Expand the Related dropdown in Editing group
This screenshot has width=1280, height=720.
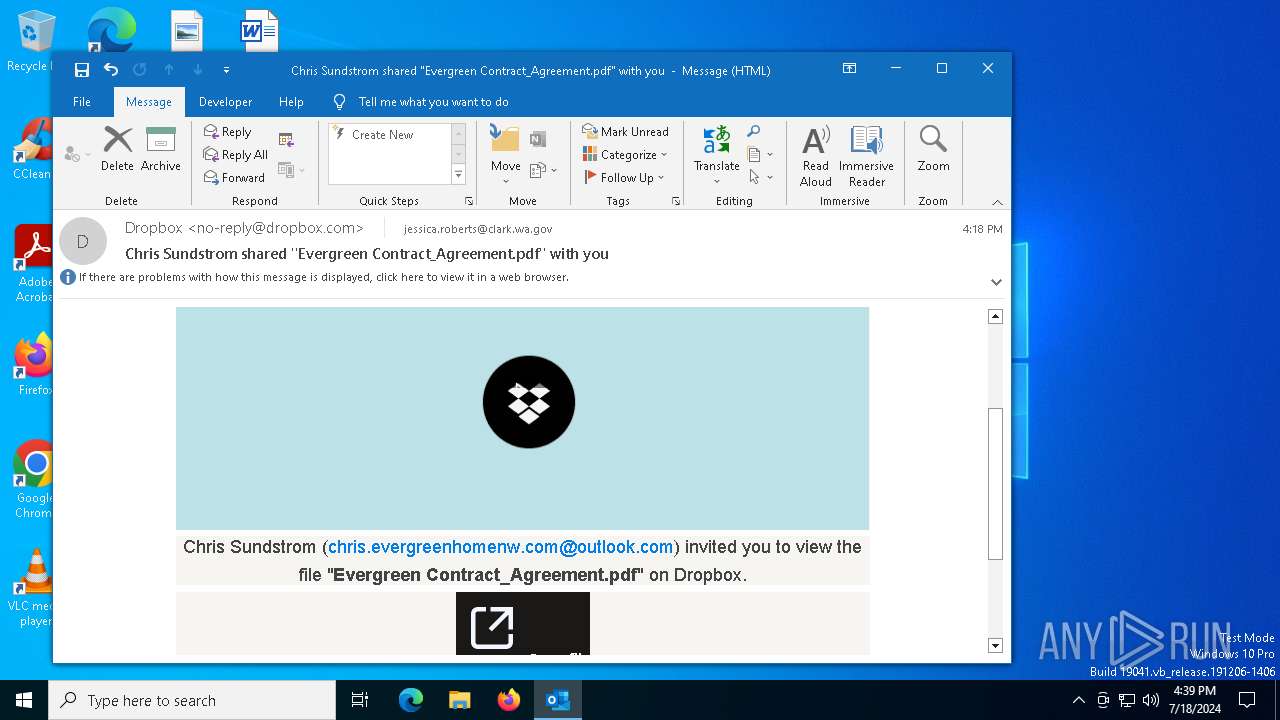click(760, 154)
